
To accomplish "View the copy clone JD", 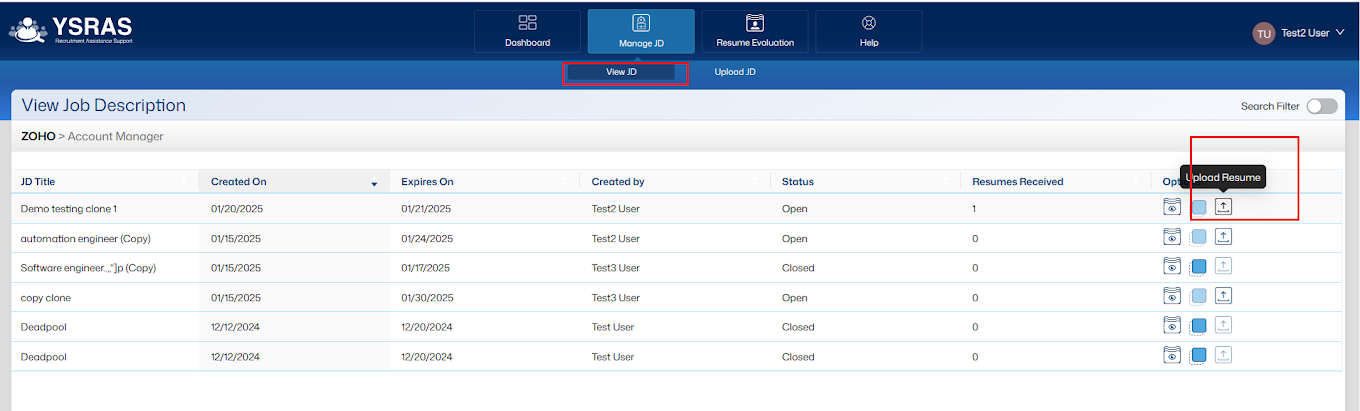I will tap(1172, 296).
